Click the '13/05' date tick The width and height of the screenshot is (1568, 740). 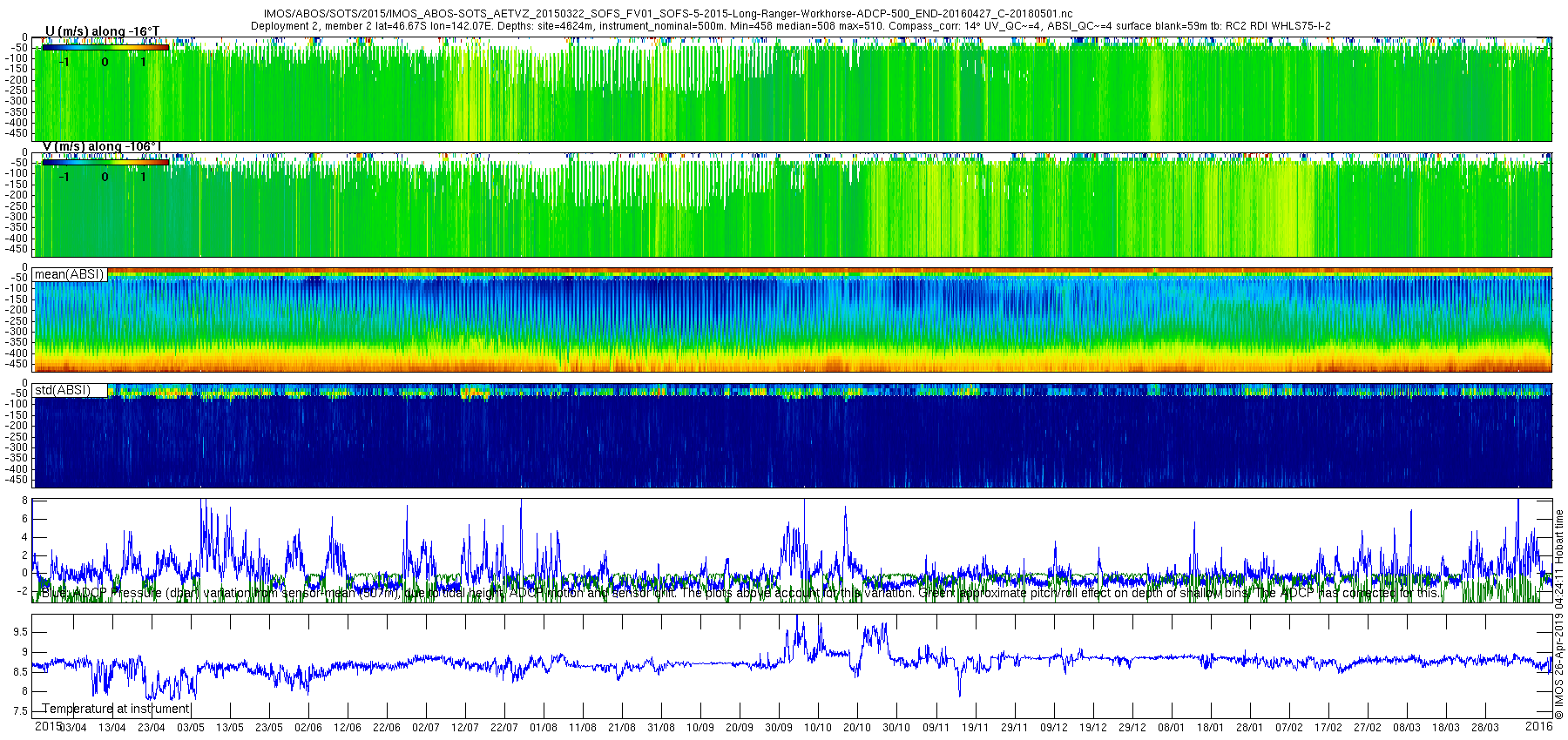230,728
